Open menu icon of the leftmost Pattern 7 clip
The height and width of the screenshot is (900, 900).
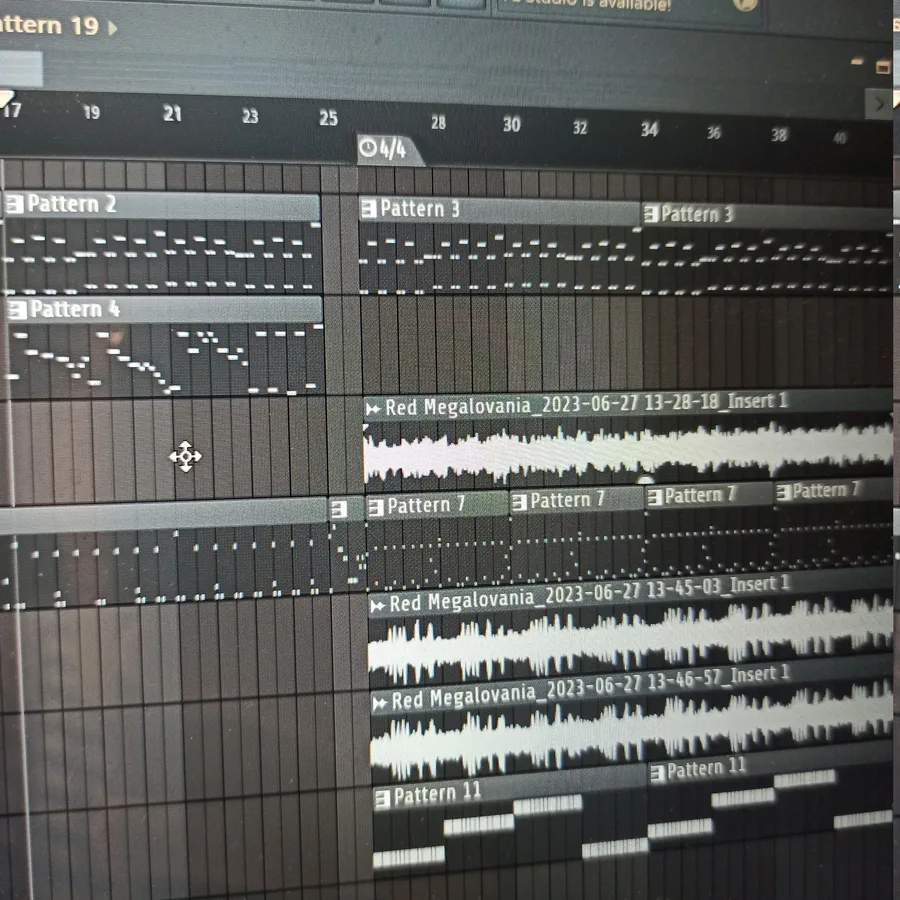click(376, 507)
